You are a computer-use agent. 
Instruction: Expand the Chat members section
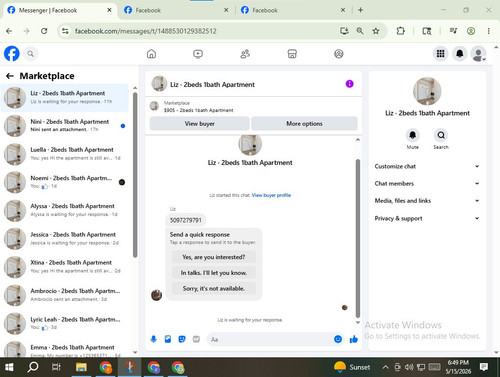pyautogui.click(x=427, y=183)
